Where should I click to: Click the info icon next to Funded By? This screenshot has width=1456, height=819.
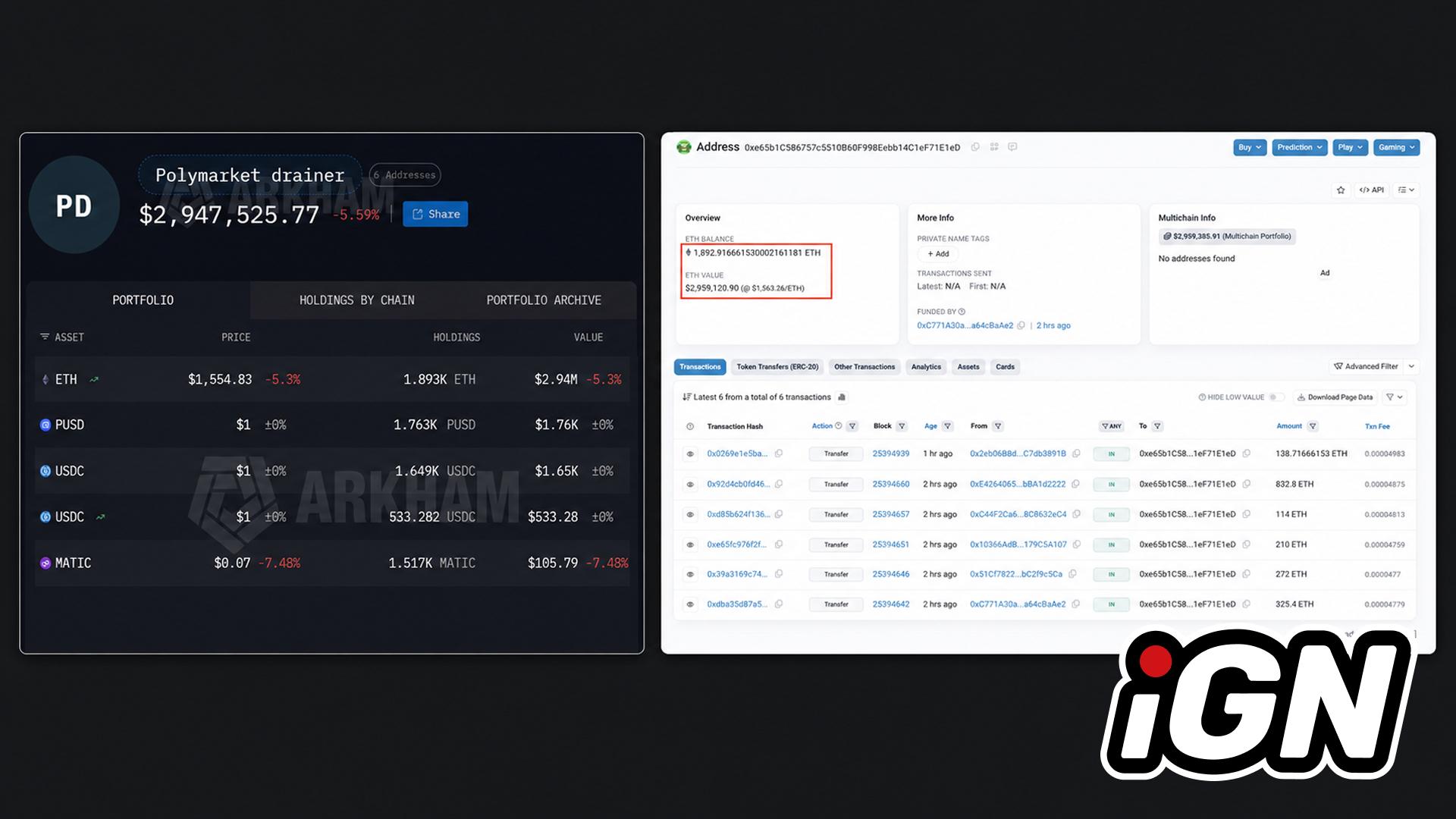[962, 312]
